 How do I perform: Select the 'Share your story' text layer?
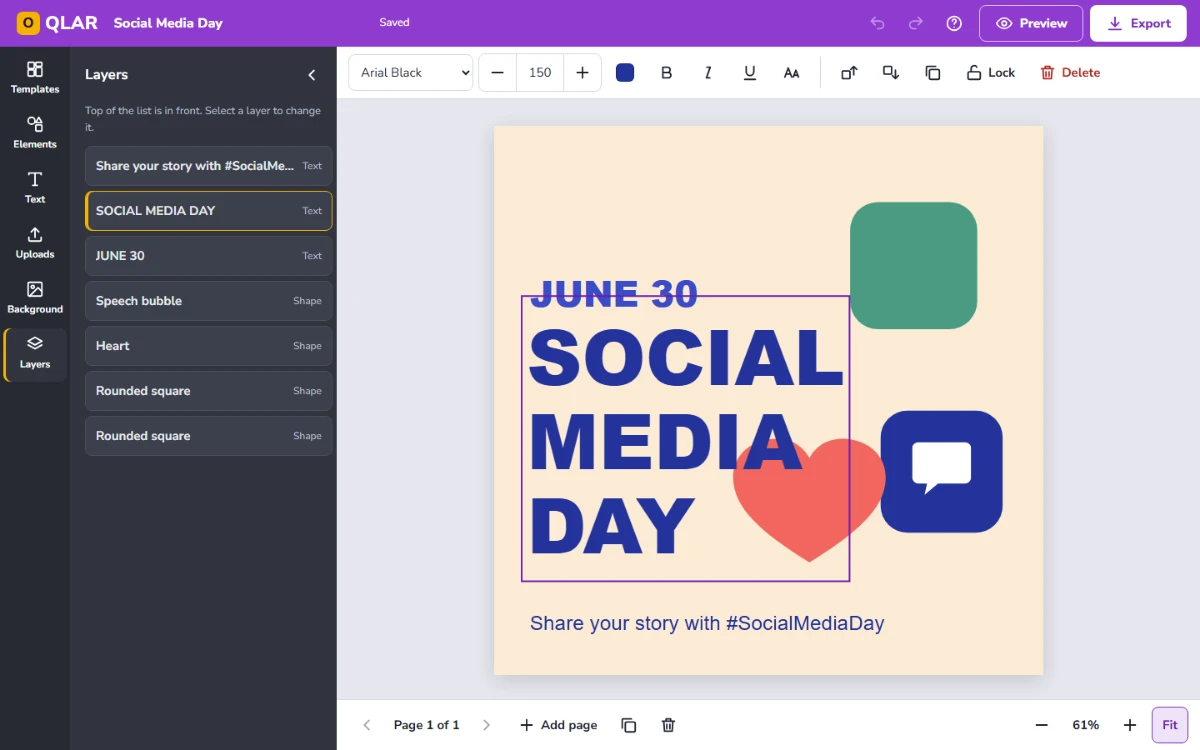click(x=209, y=166)
